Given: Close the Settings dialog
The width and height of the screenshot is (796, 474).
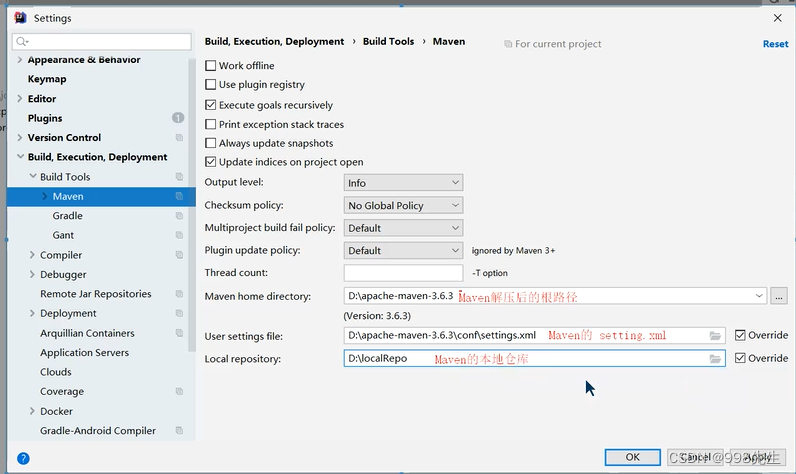Looking at the screenshot, I should pos(777,18).
